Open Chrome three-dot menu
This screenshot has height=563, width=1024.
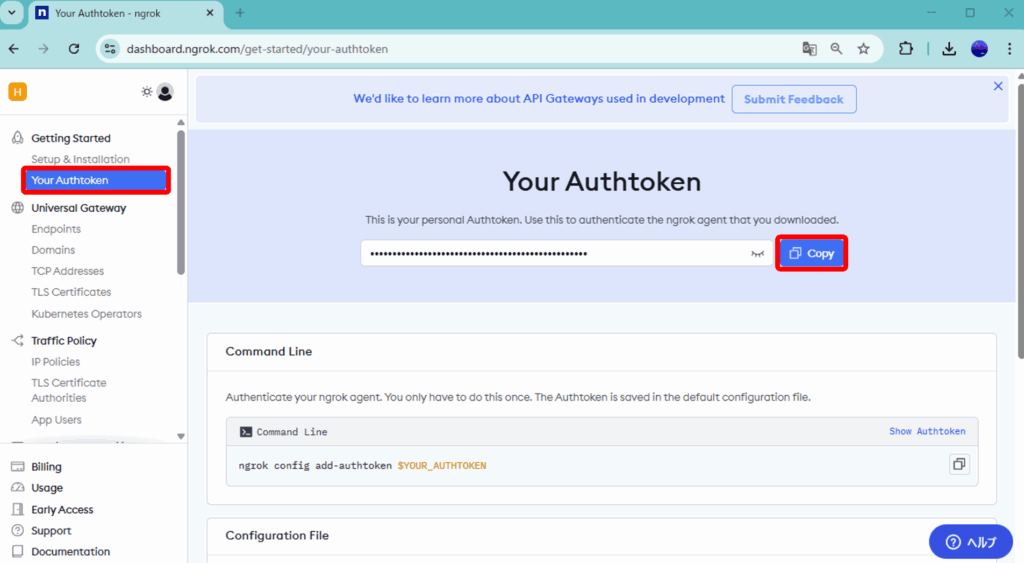coord(1009,49)
